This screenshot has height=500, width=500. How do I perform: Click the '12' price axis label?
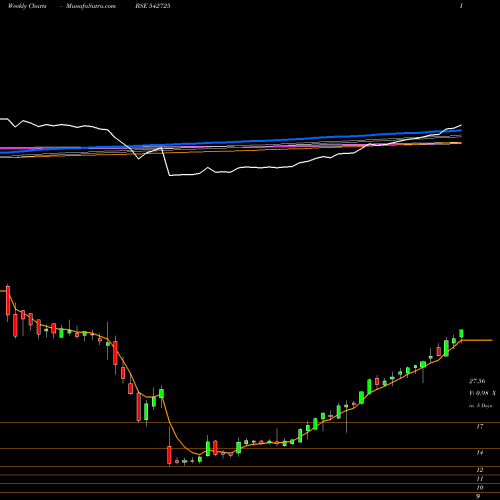pos(480,470)
